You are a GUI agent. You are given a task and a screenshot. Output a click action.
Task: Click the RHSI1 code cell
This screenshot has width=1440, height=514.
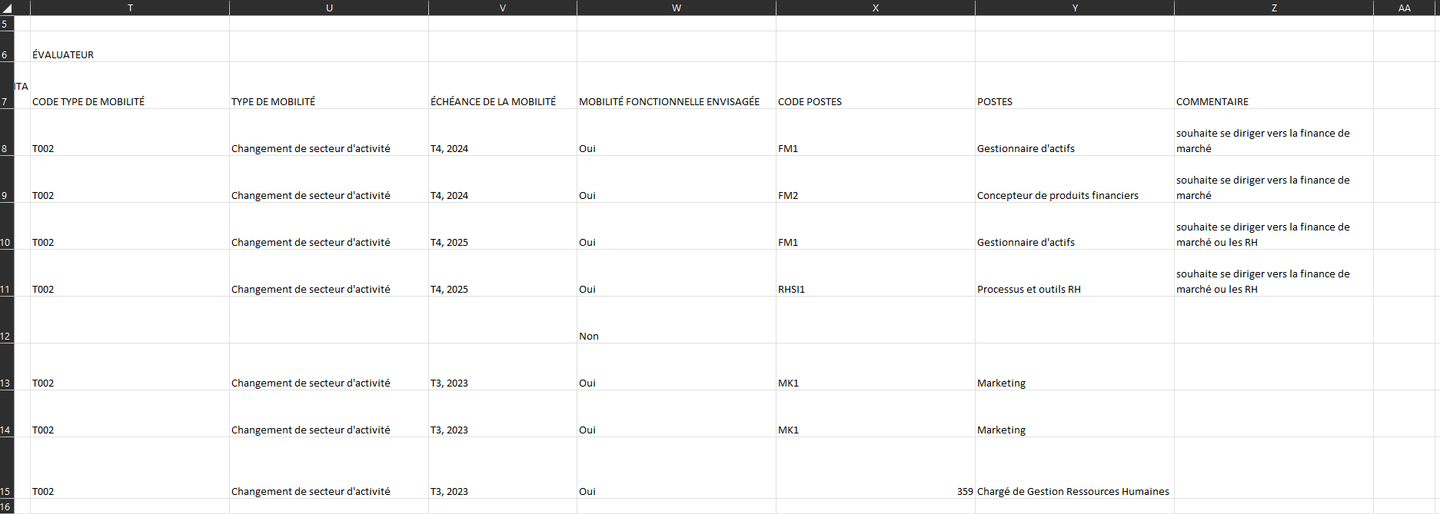point(875,289)
